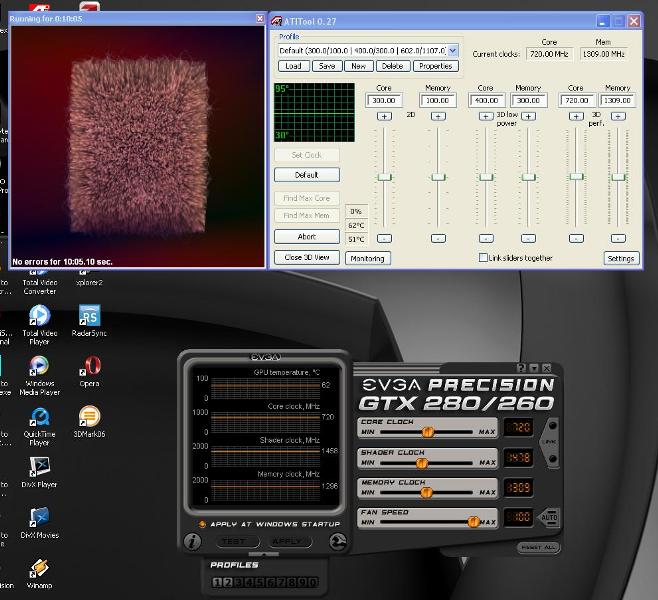Open the RaderSync desktop icon
The height and width of the screenshot is (600, 658).
(x=89, y=321)
